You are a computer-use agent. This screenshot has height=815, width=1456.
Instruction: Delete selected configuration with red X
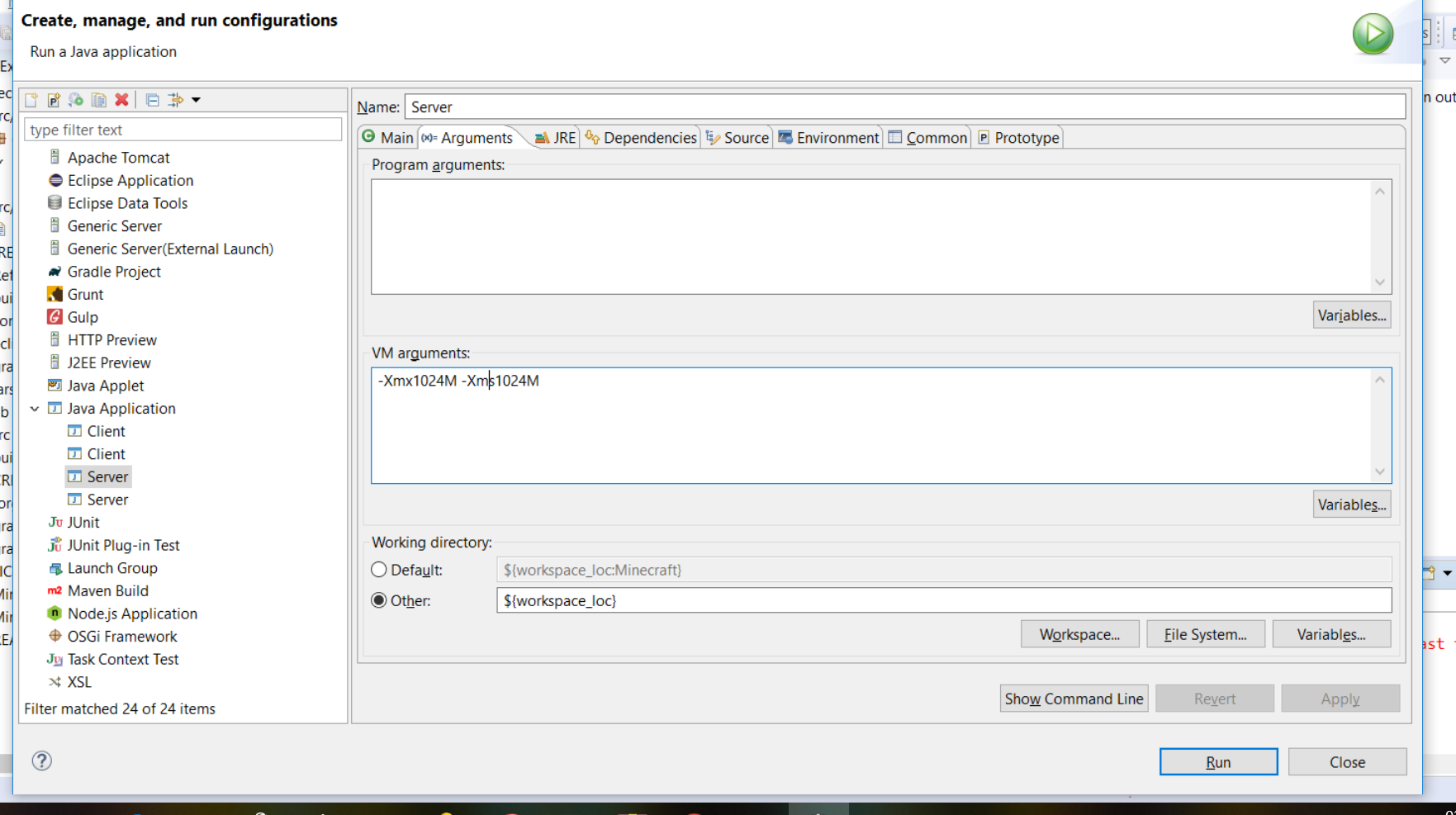(121, 100)
